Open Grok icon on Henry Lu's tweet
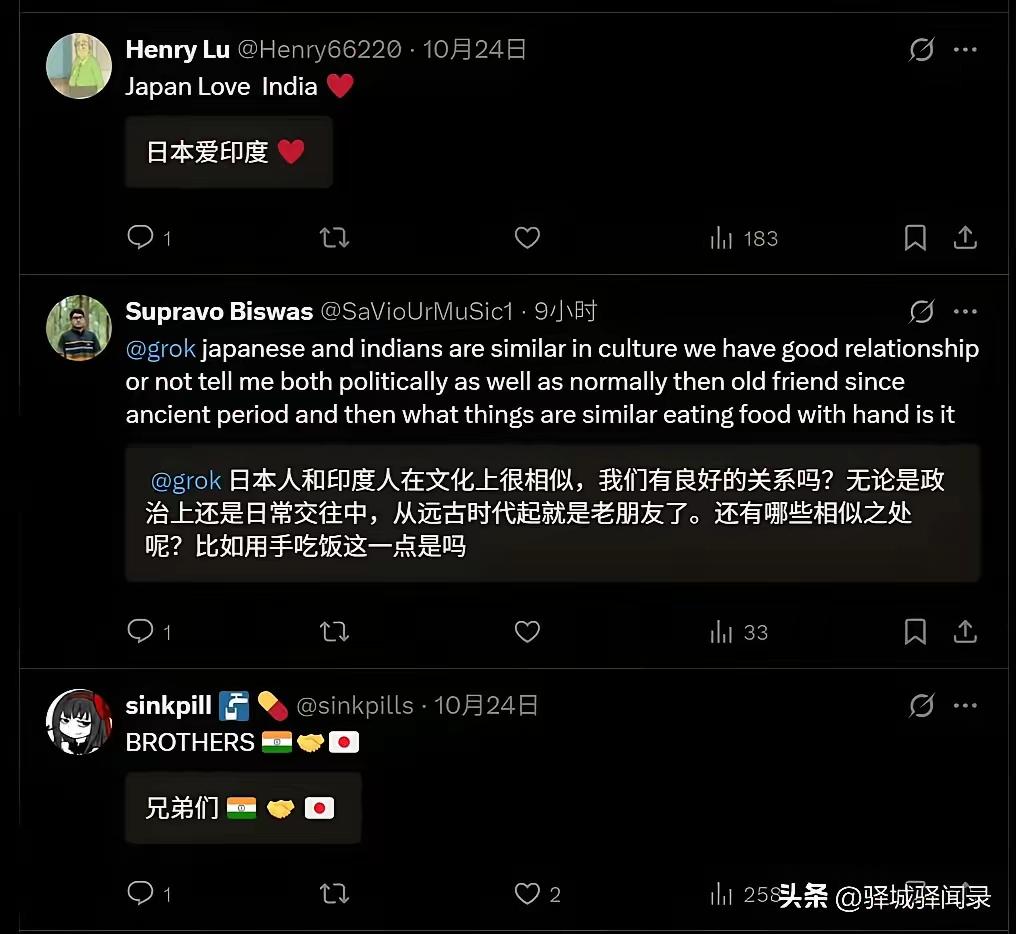The width and height of the screenshot is (1016, 934). [x=921, y=49]
